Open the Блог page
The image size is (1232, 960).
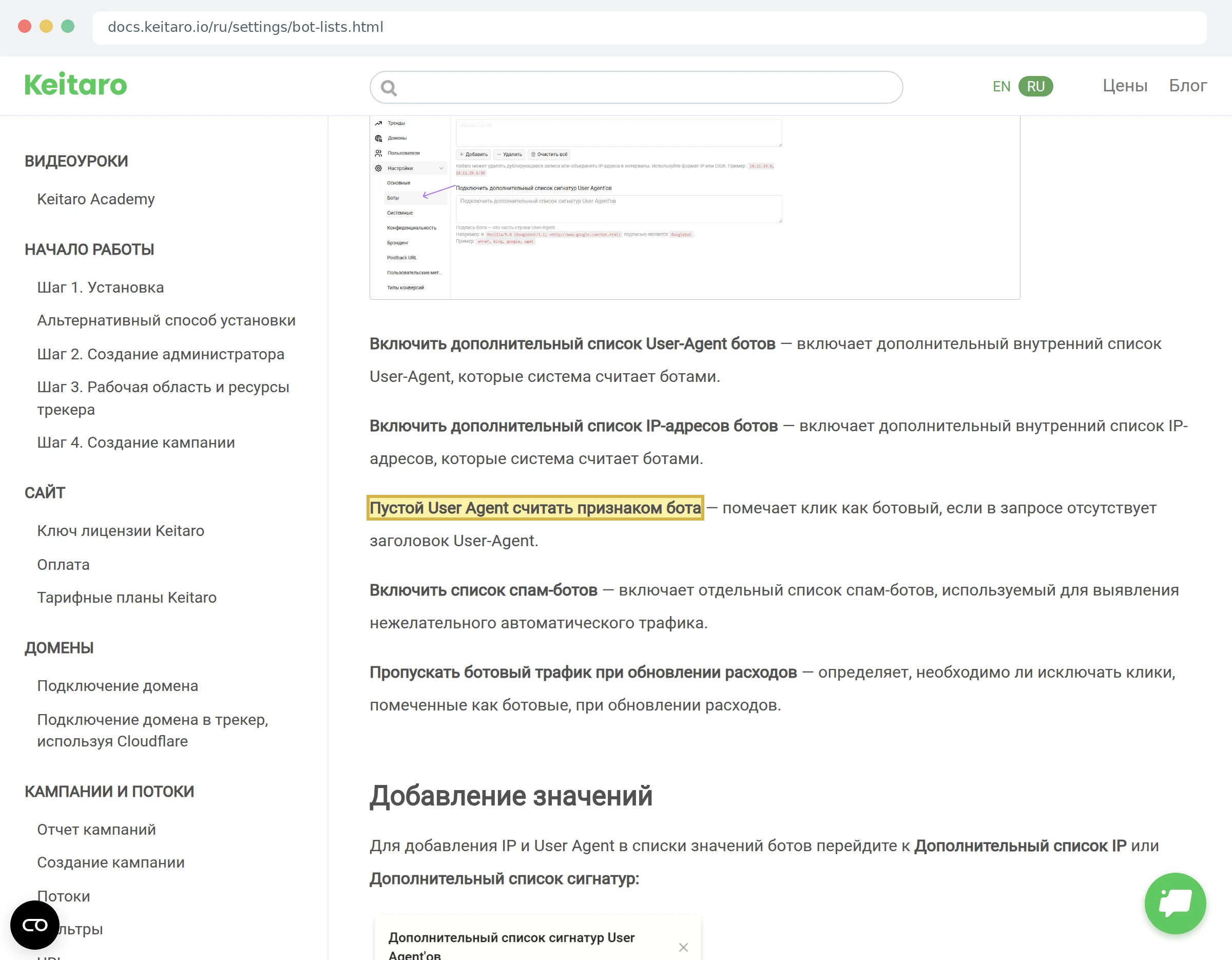pyautogui.click(x=1187, y=86)
